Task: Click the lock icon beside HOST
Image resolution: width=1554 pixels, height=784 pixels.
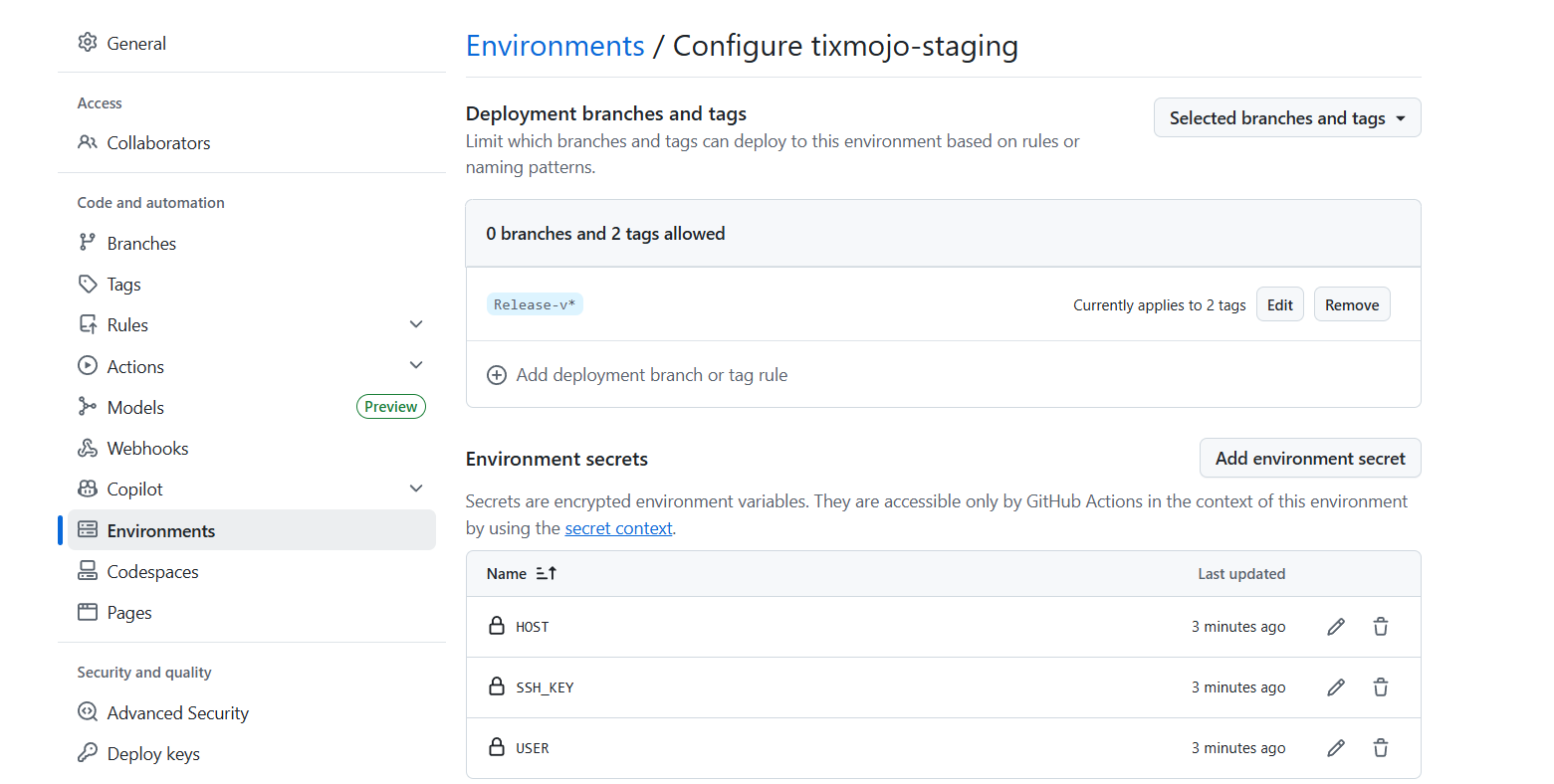Action: pos(497,626)
